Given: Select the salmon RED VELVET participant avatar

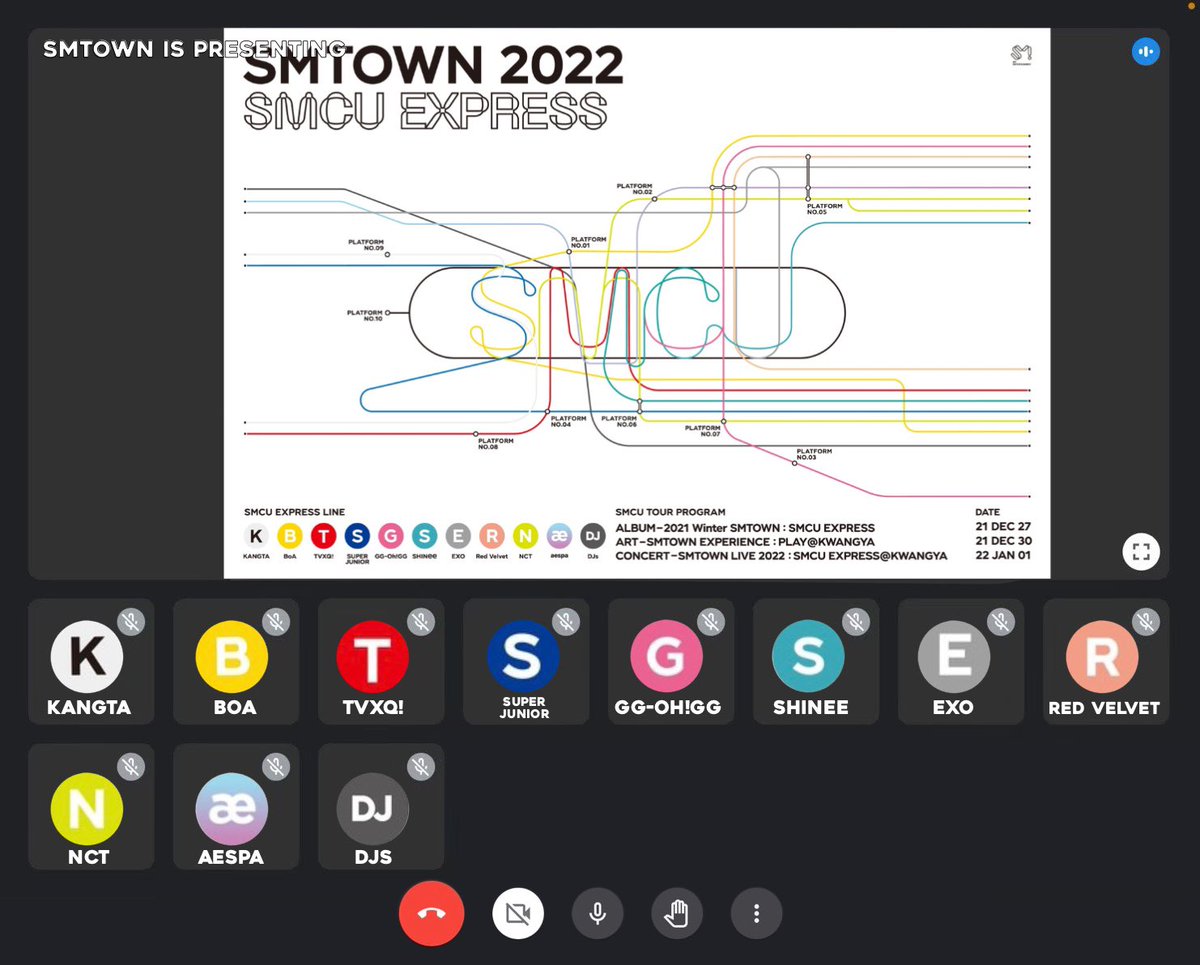Looking at the screenshot, I should (1102, 657).
